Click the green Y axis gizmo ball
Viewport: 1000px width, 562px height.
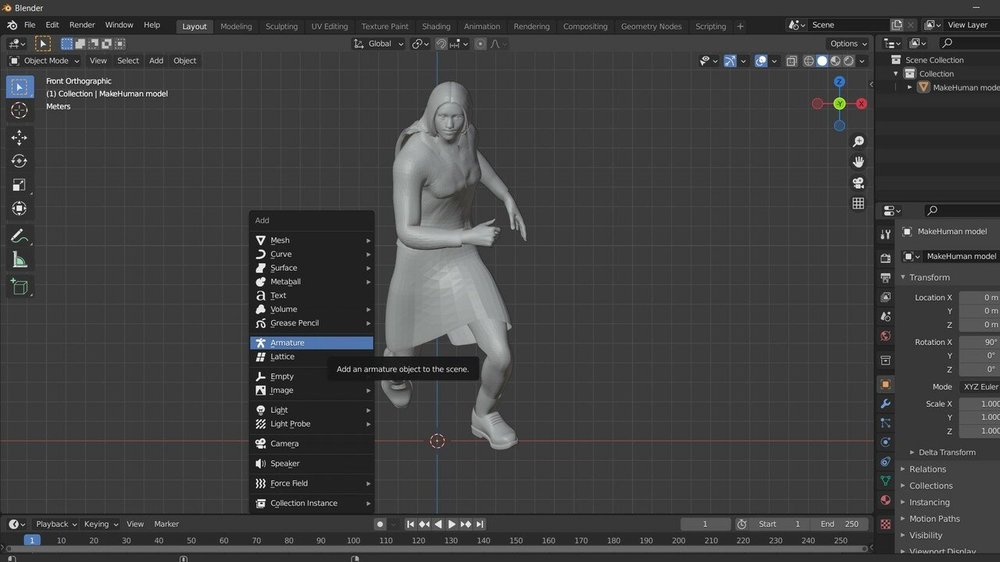[x=840, y=104]
